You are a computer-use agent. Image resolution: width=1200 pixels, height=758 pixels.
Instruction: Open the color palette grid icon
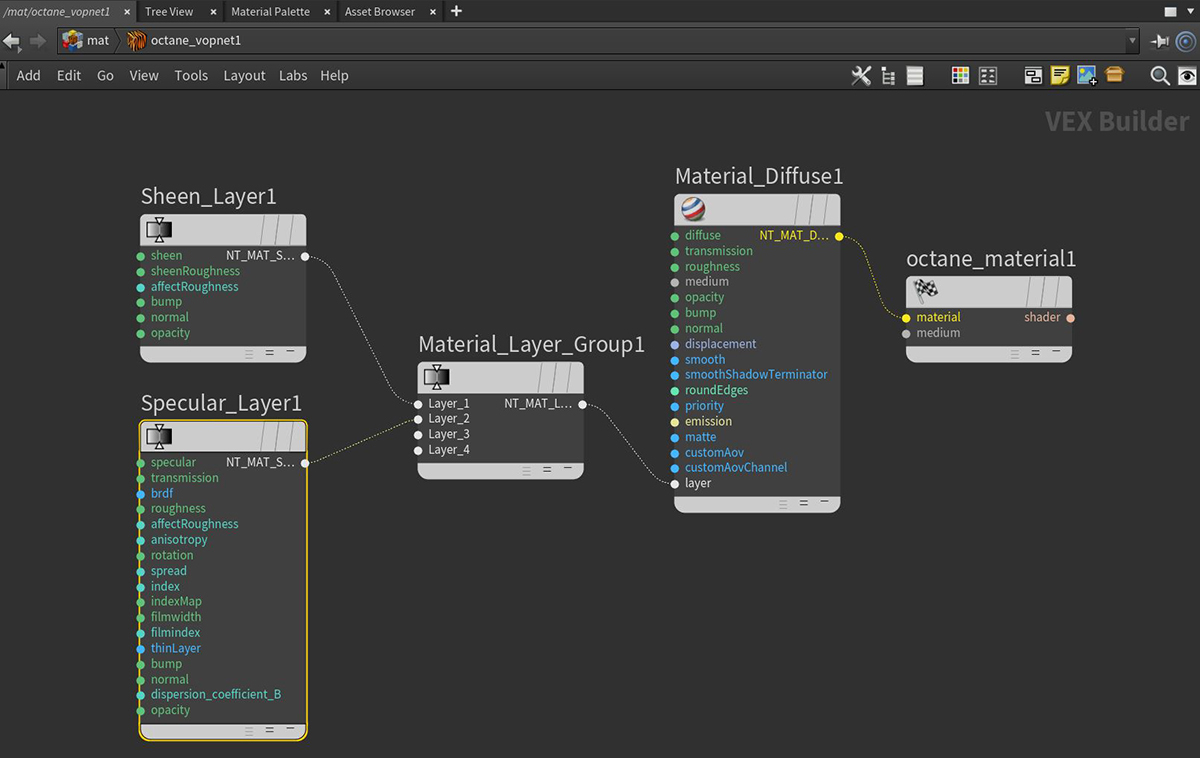(x=960, y=76)
